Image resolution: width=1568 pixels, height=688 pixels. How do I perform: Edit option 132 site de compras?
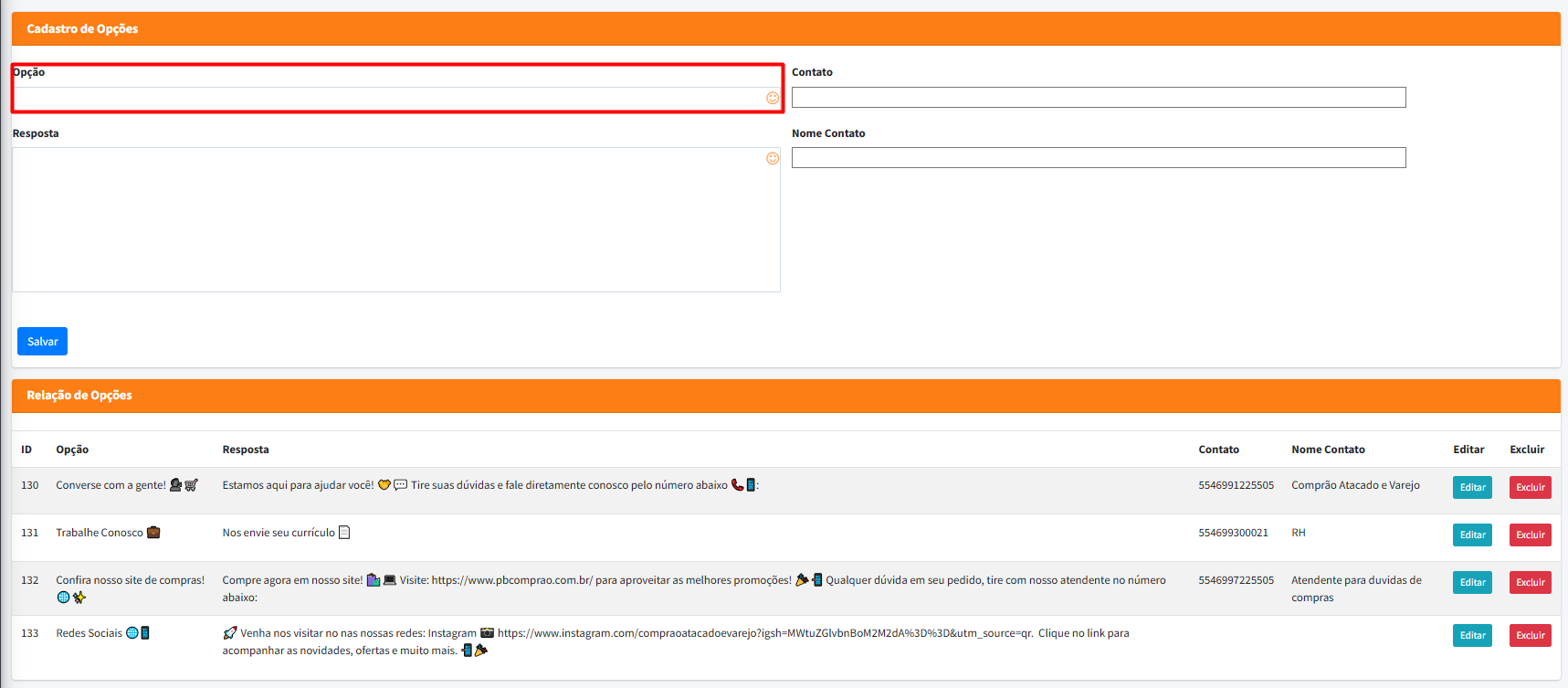pos(1471,583)
